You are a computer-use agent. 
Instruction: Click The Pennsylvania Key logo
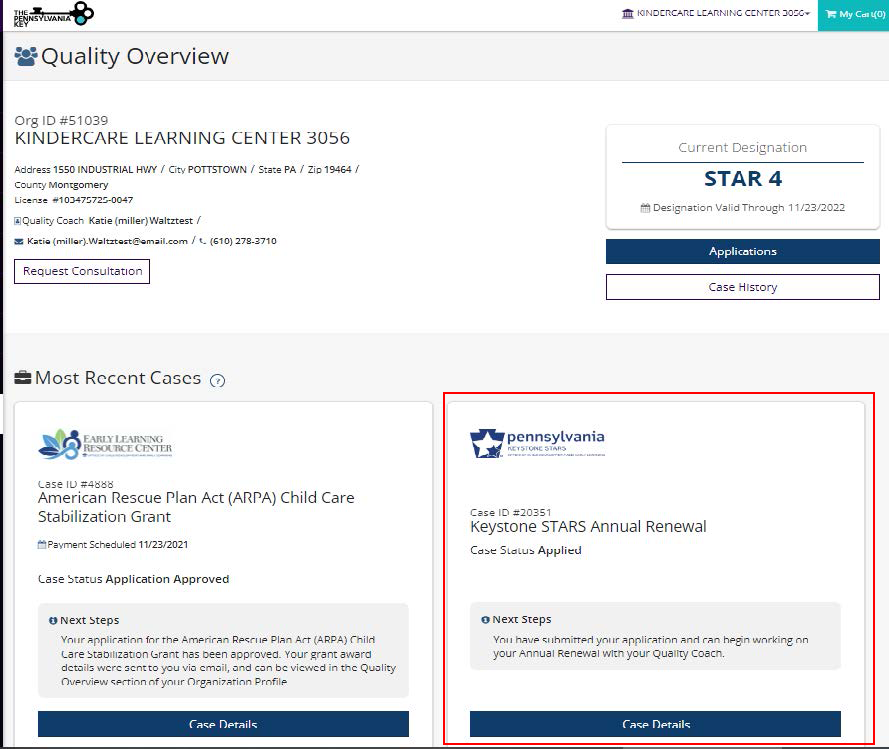[x=53, y=14]
